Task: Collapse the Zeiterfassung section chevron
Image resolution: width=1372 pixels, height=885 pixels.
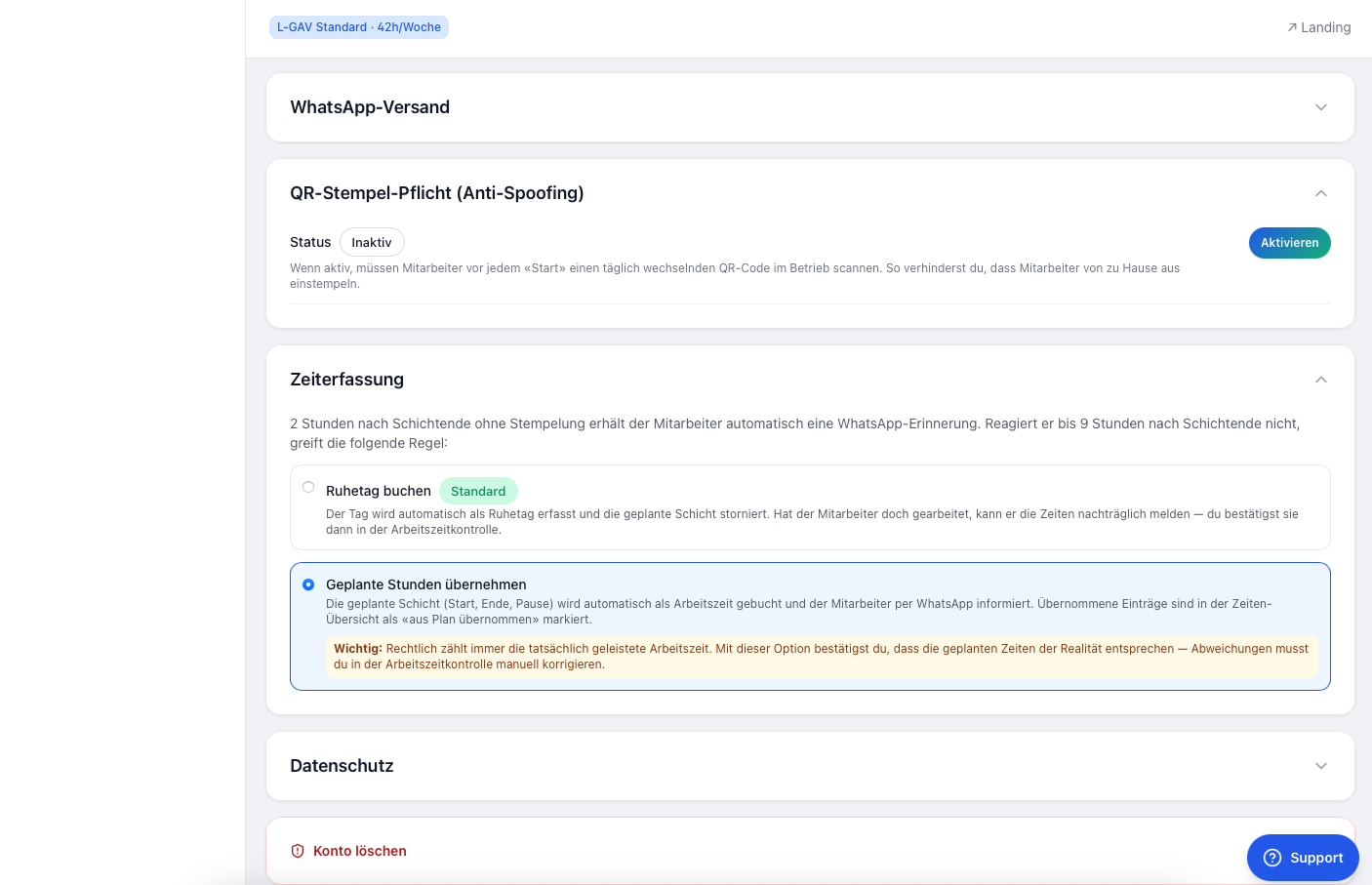Action: pyautogui.click(x=1321, y=380)
